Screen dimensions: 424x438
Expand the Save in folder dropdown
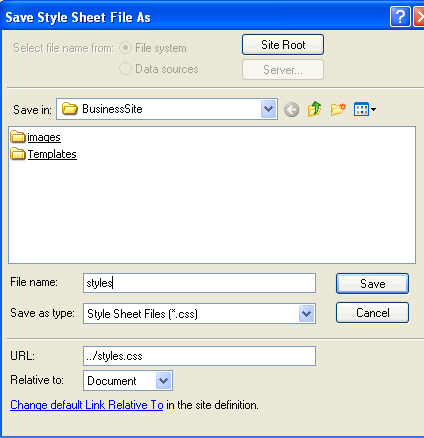(268, 109)
